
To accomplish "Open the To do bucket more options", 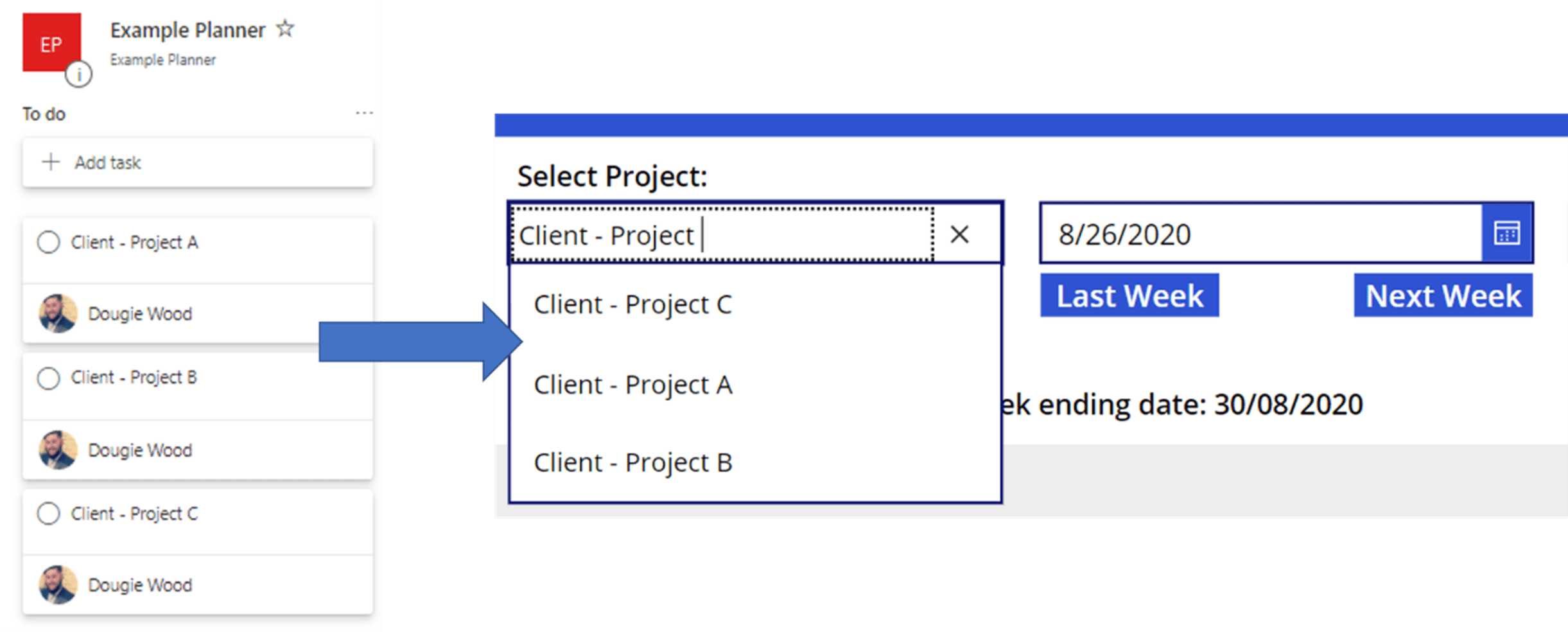I will pos(364,114).
